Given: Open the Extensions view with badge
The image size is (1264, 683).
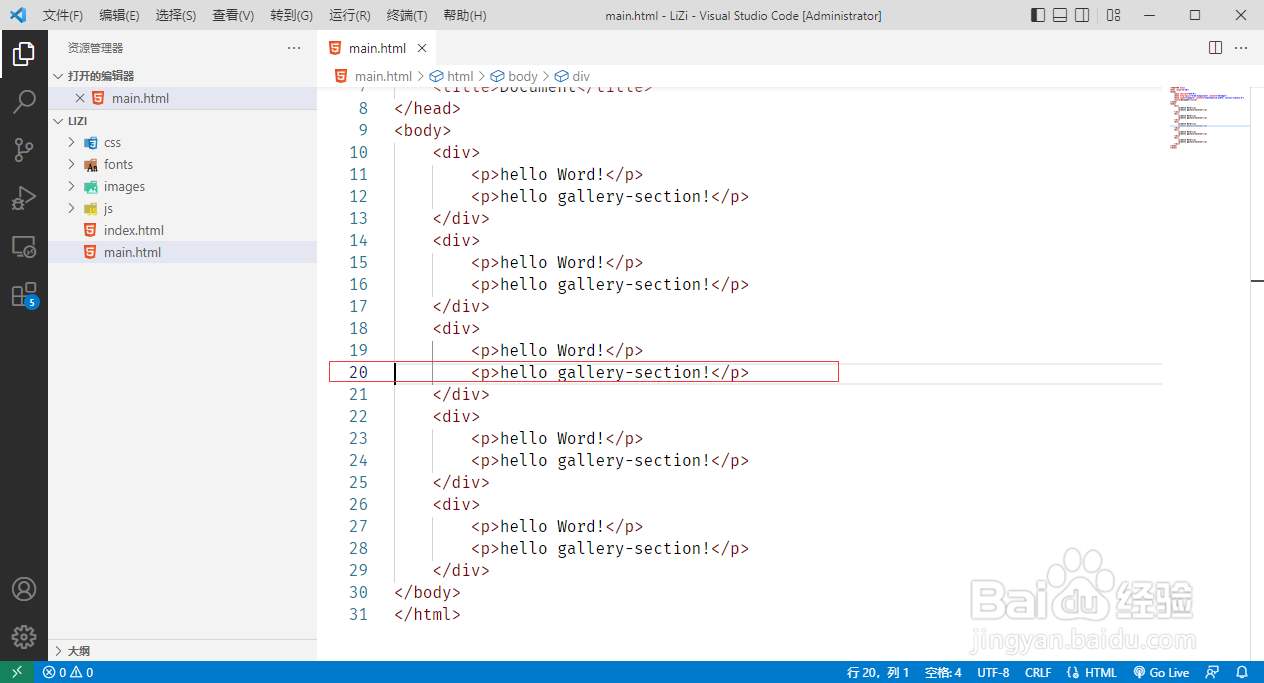Looking at the screenshot, I should click(x=24, y=295).
